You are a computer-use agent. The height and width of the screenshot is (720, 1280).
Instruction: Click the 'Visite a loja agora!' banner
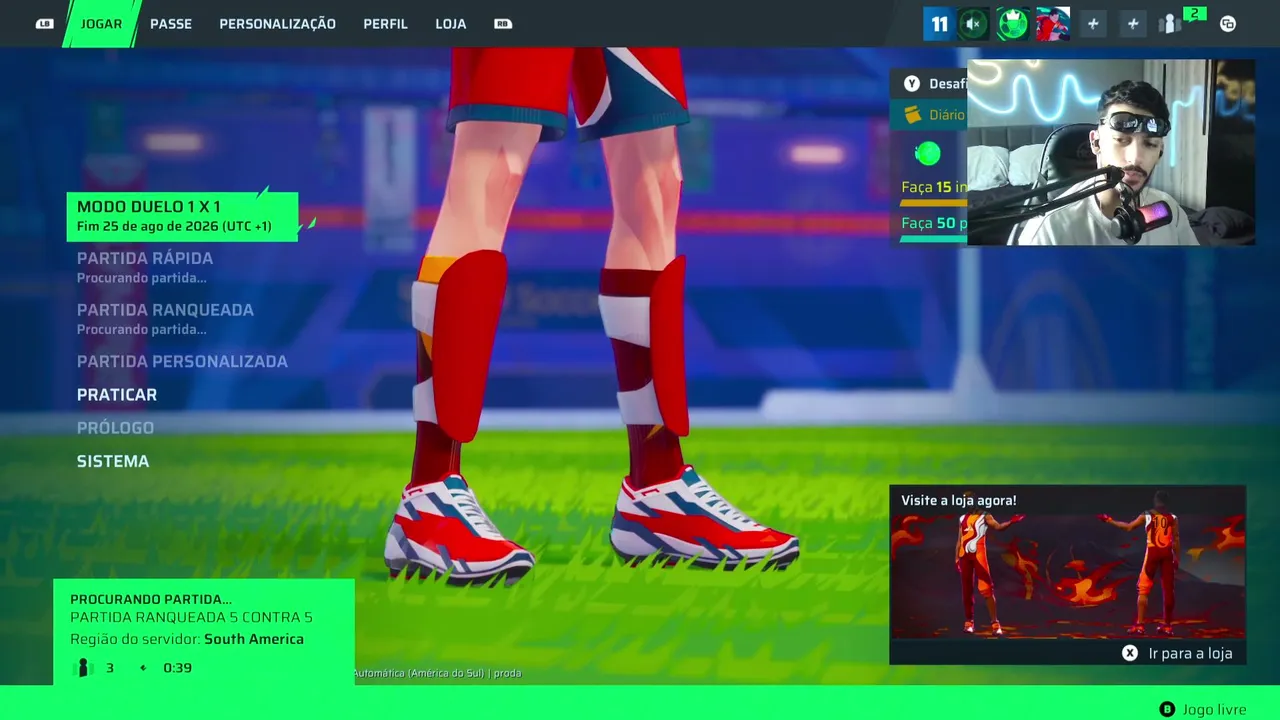pyautogui.click(x=1067, y=575)
